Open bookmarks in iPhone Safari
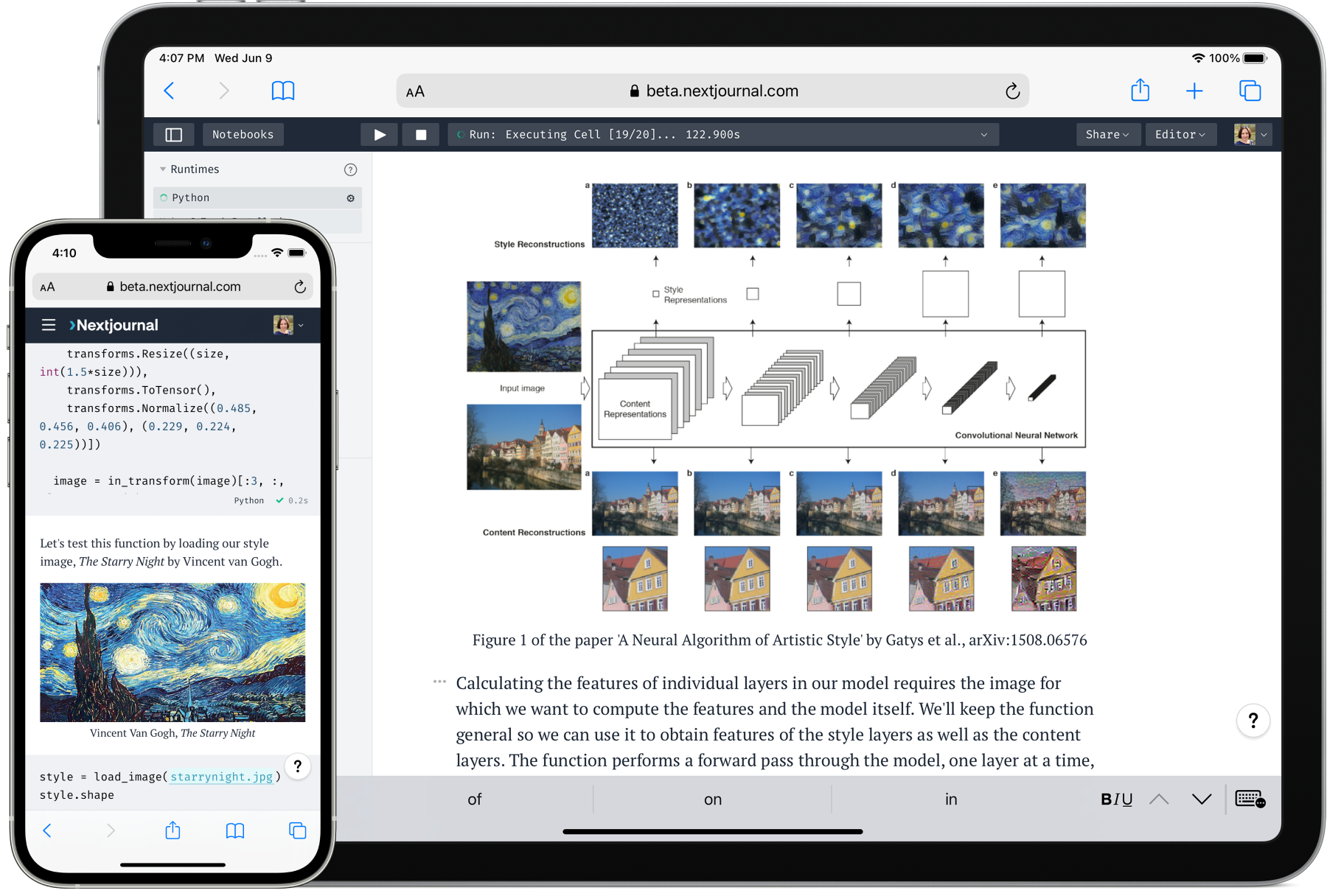 [235, 831]
